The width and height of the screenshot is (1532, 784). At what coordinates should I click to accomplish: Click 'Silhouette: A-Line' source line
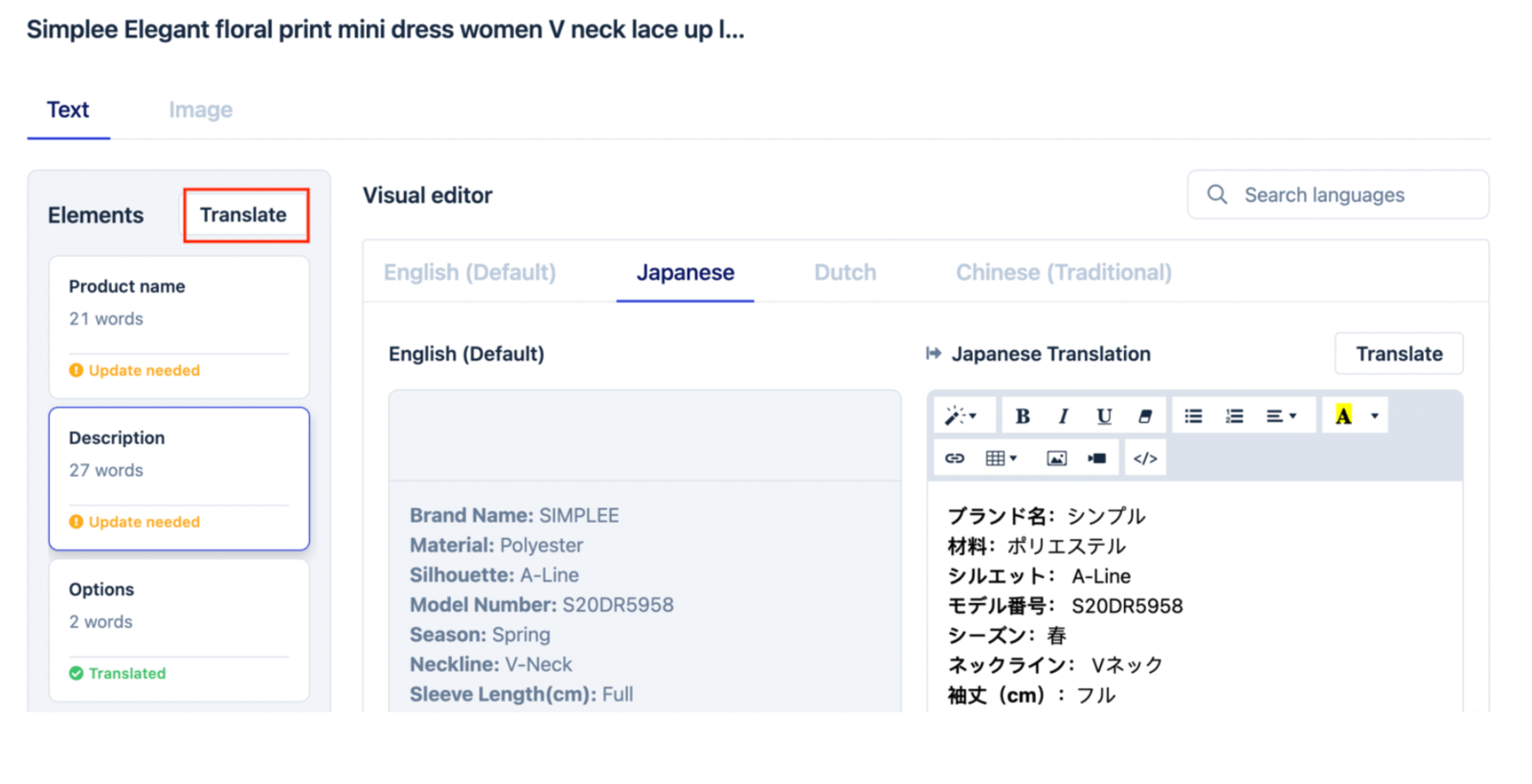pos(494,574)
